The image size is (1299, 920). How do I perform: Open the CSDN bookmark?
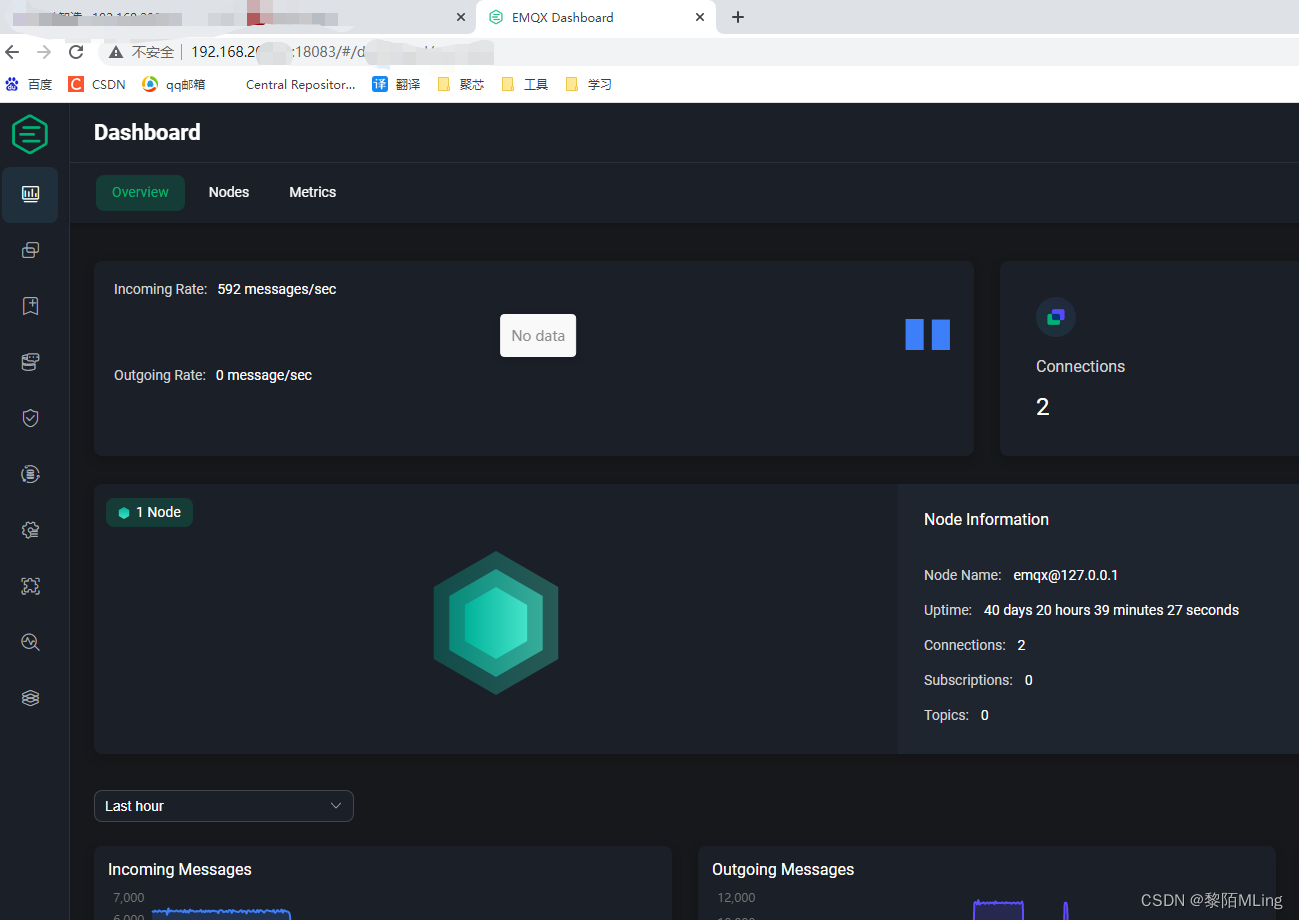click(x=97, y=84)
